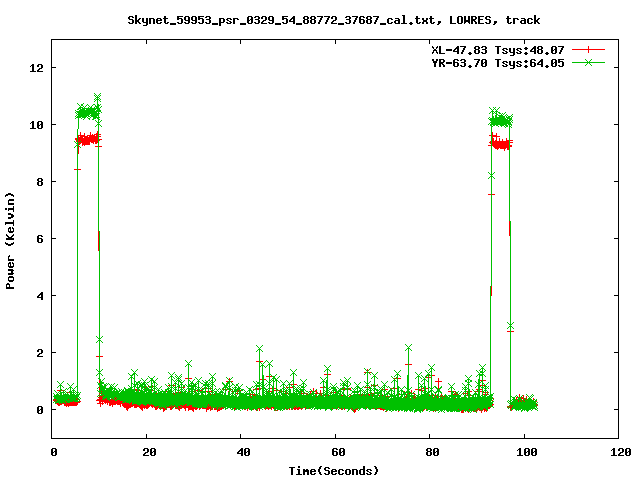
Task: Click the y-axis tick label 6
Action: tap(40, 239)
